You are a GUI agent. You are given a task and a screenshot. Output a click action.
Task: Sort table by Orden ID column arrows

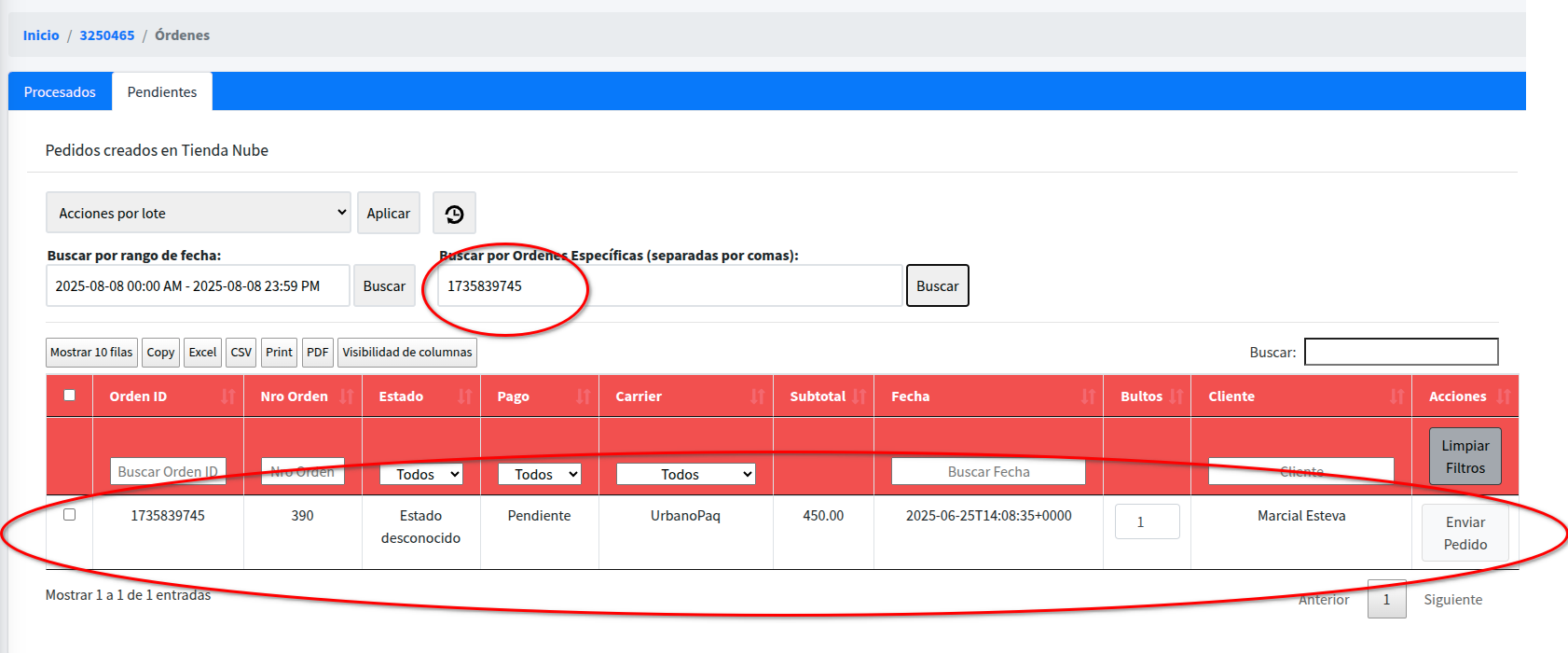click(x=227, y=396)
